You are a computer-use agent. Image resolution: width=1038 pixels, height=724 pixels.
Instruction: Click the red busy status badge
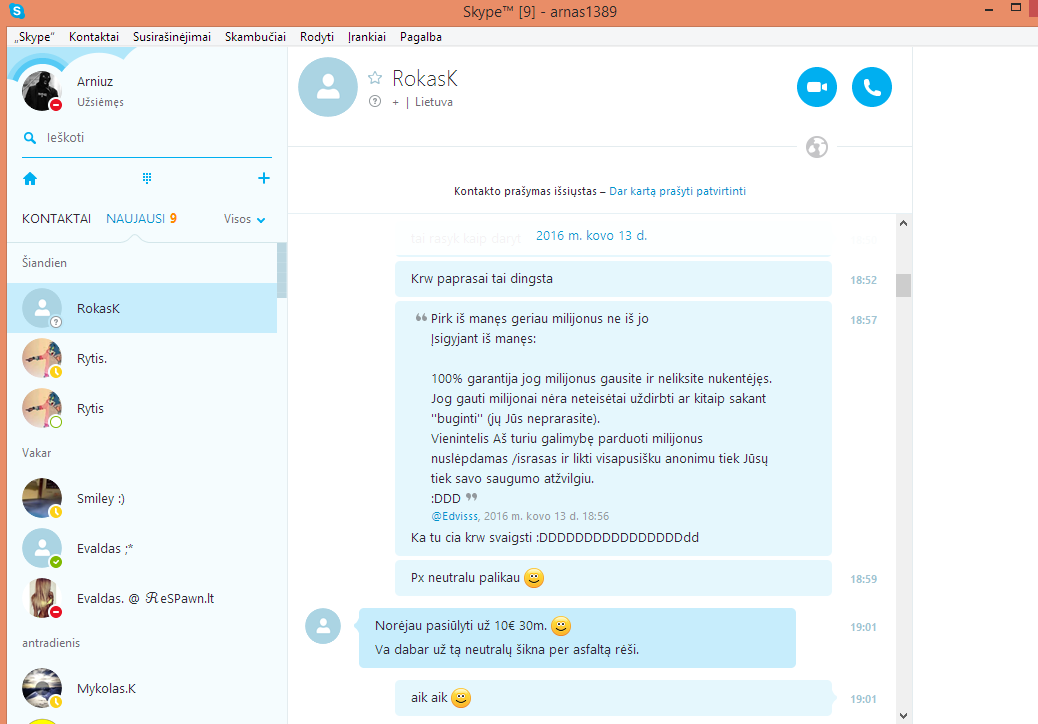[x=56, y=105]
